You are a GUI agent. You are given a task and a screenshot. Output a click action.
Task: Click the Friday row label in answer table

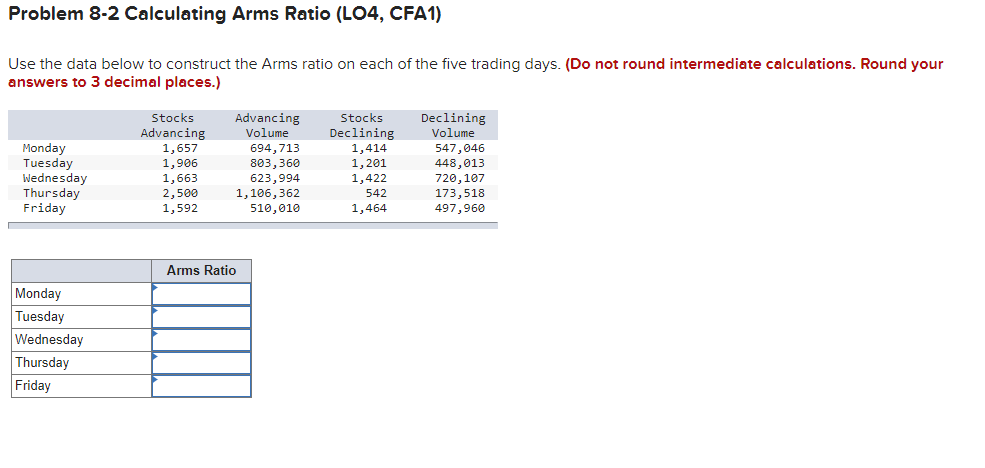(33, 386)
